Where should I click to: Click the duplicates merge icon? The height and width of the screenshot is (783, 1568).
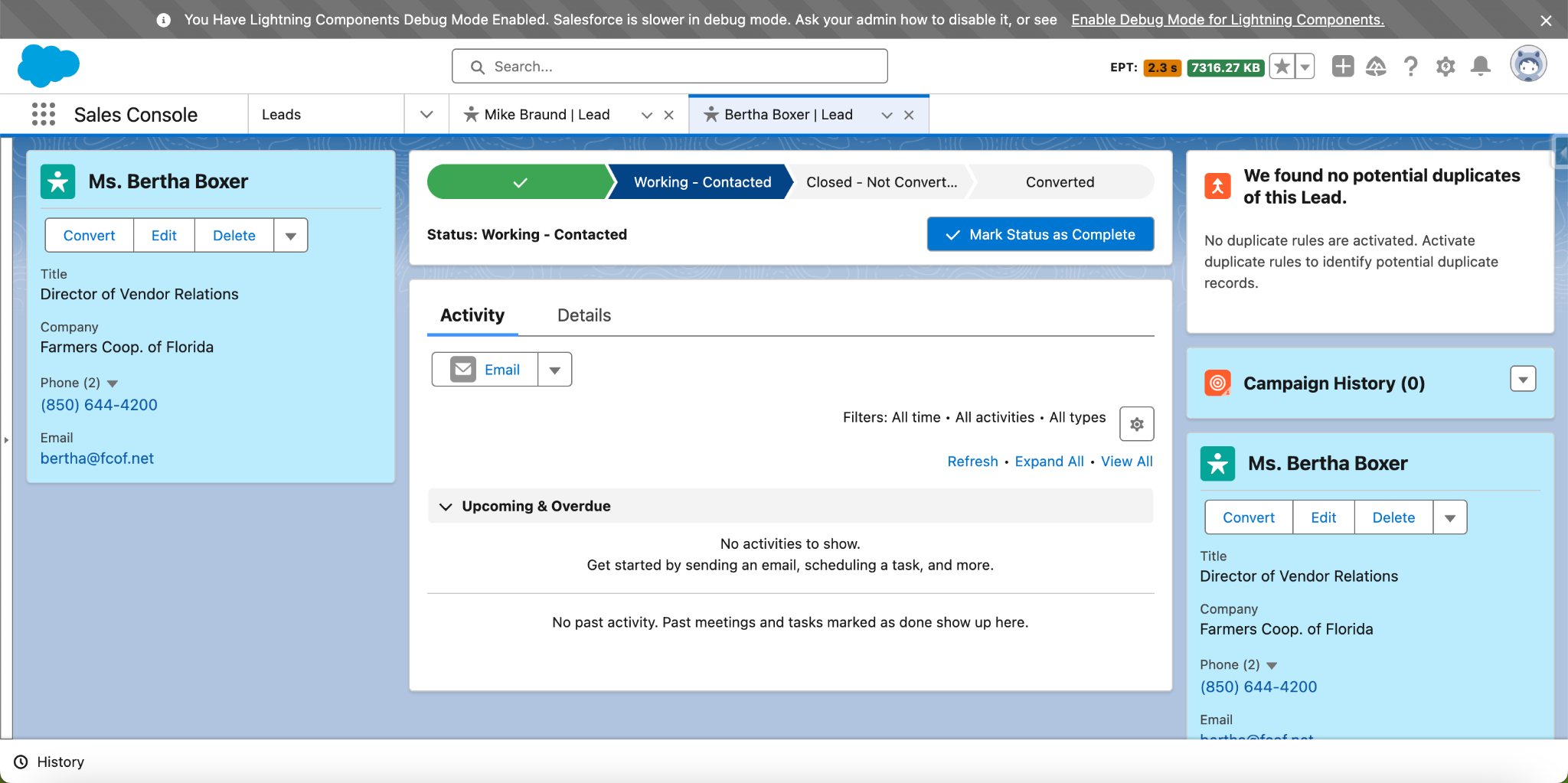[1217, 186]
